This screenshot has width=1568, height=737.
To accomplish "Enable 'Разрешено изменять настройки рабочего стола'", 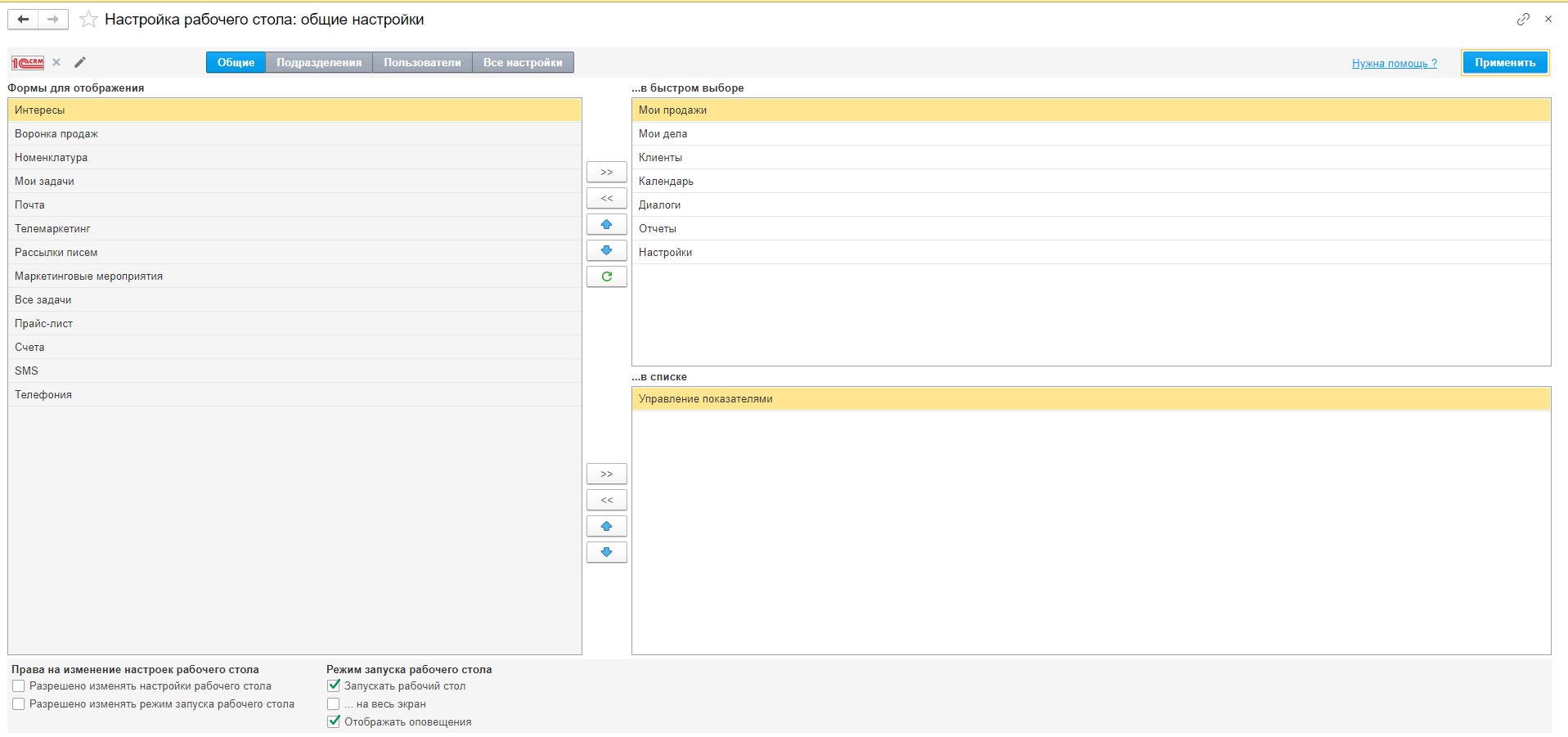I will [x=19, y=686].
